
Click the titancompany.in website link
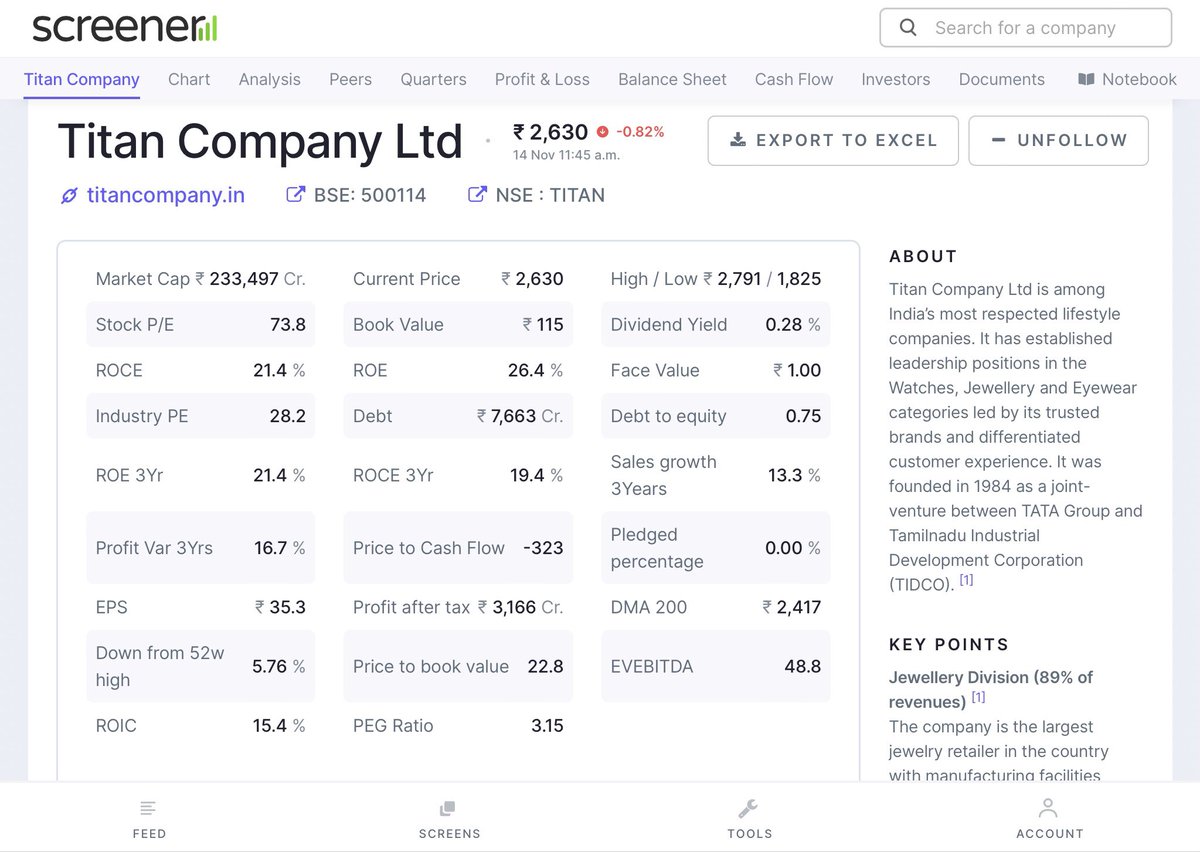click(165, 195)
